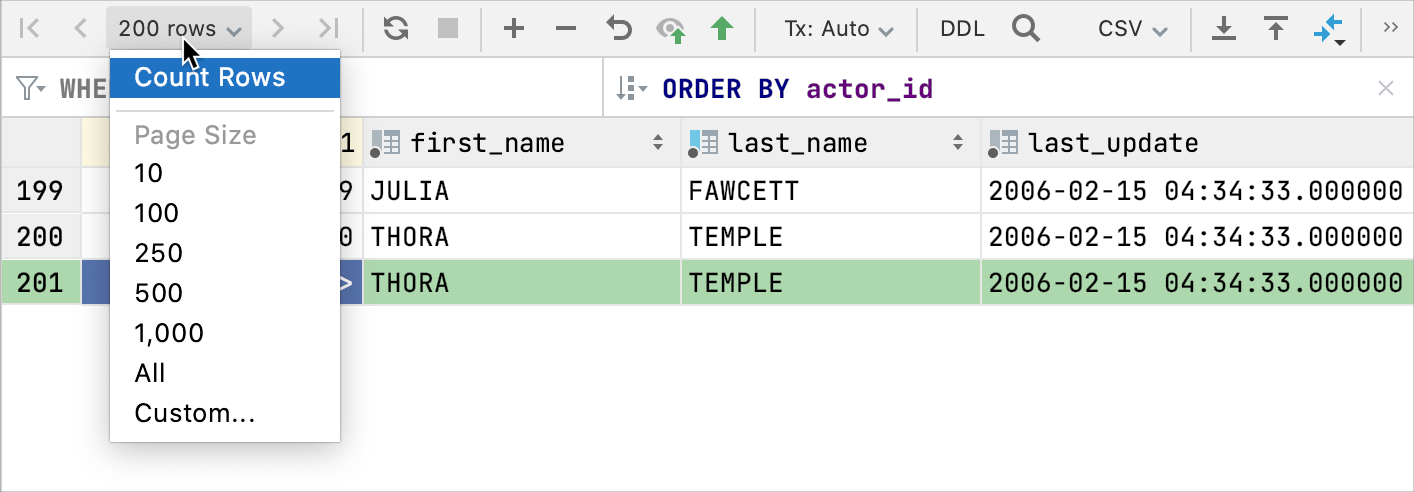The image size is (1414, 492).
Task: Click the last_name column header
Action: [831, 143]
